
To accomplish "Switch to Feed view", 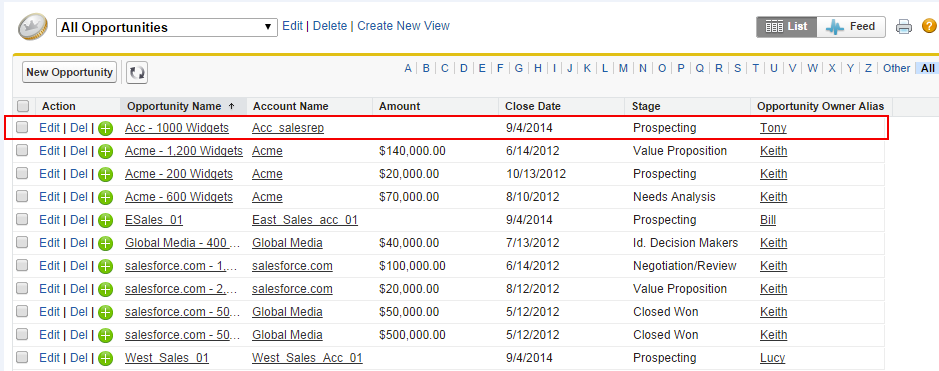I will pyautogui.click(x=850, y=26).
